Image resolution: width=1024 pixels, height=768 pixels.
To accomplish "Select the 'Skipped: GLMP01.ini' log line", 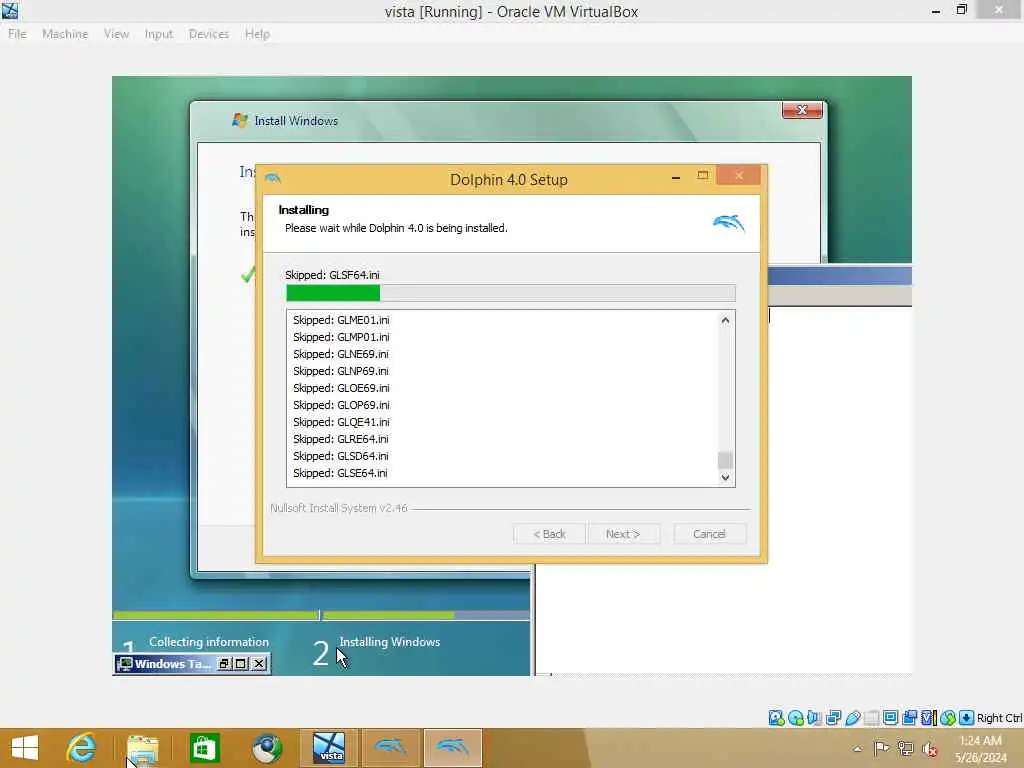I will click(x=341, y=337).
